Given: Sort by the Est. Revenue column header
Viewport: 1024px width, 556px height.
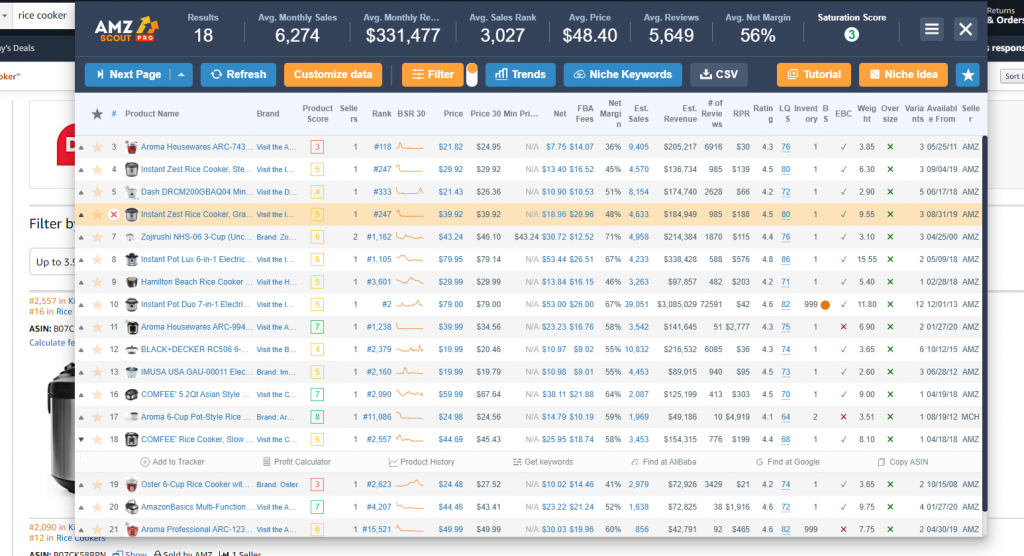Looking at the screenshot, I should point(680,114).
